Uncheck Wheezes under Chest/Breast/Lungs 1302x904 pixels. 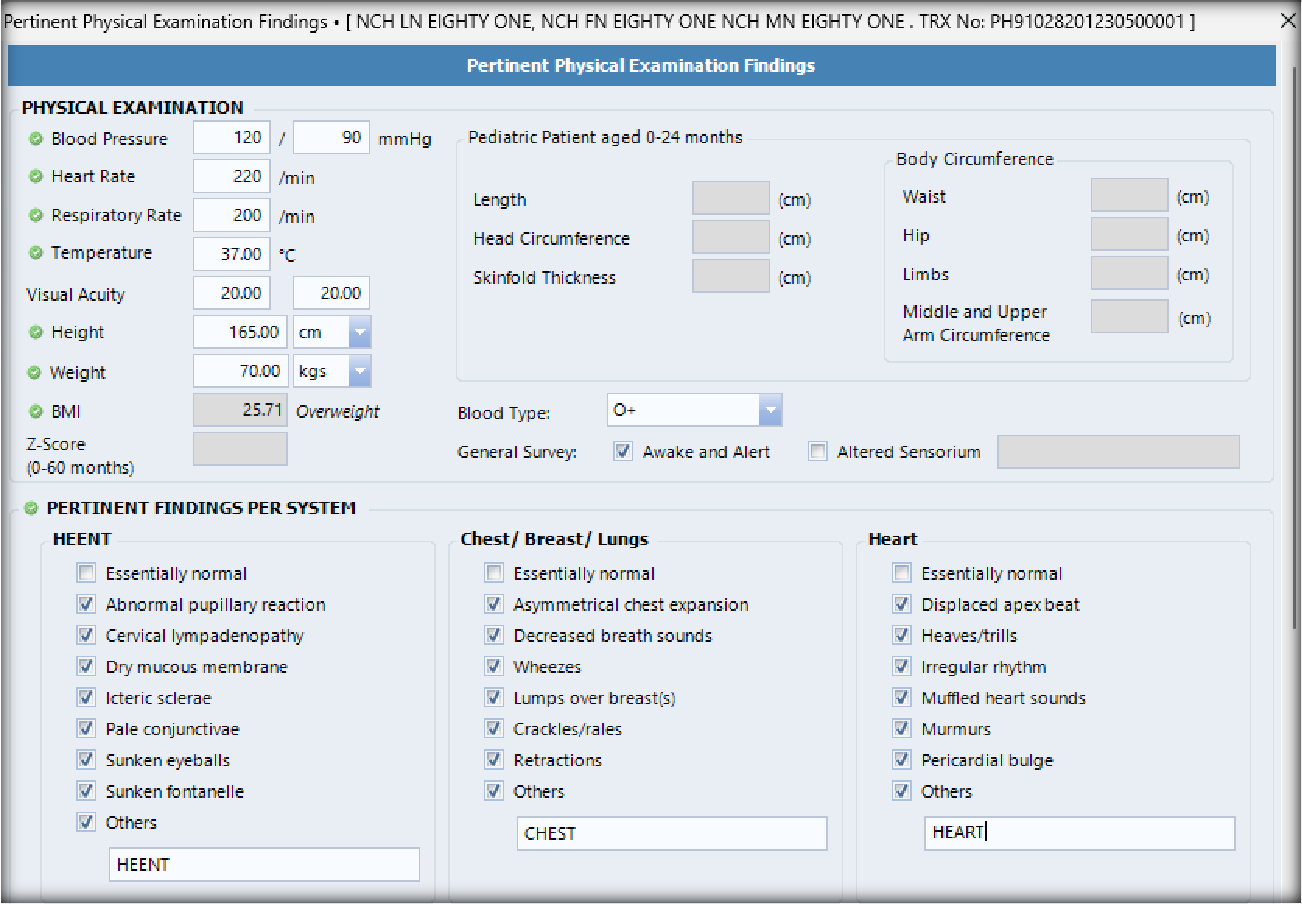(x=494, y=667)
